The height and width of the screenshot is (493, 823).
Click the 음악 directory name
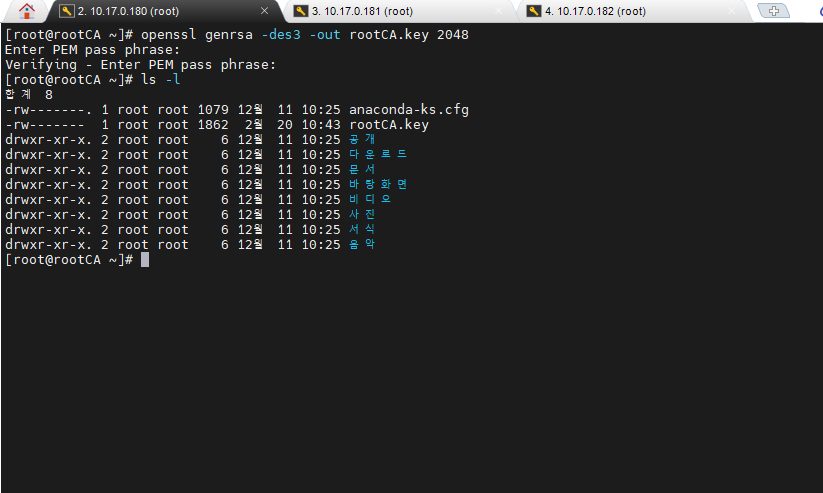tap(362, 244)
